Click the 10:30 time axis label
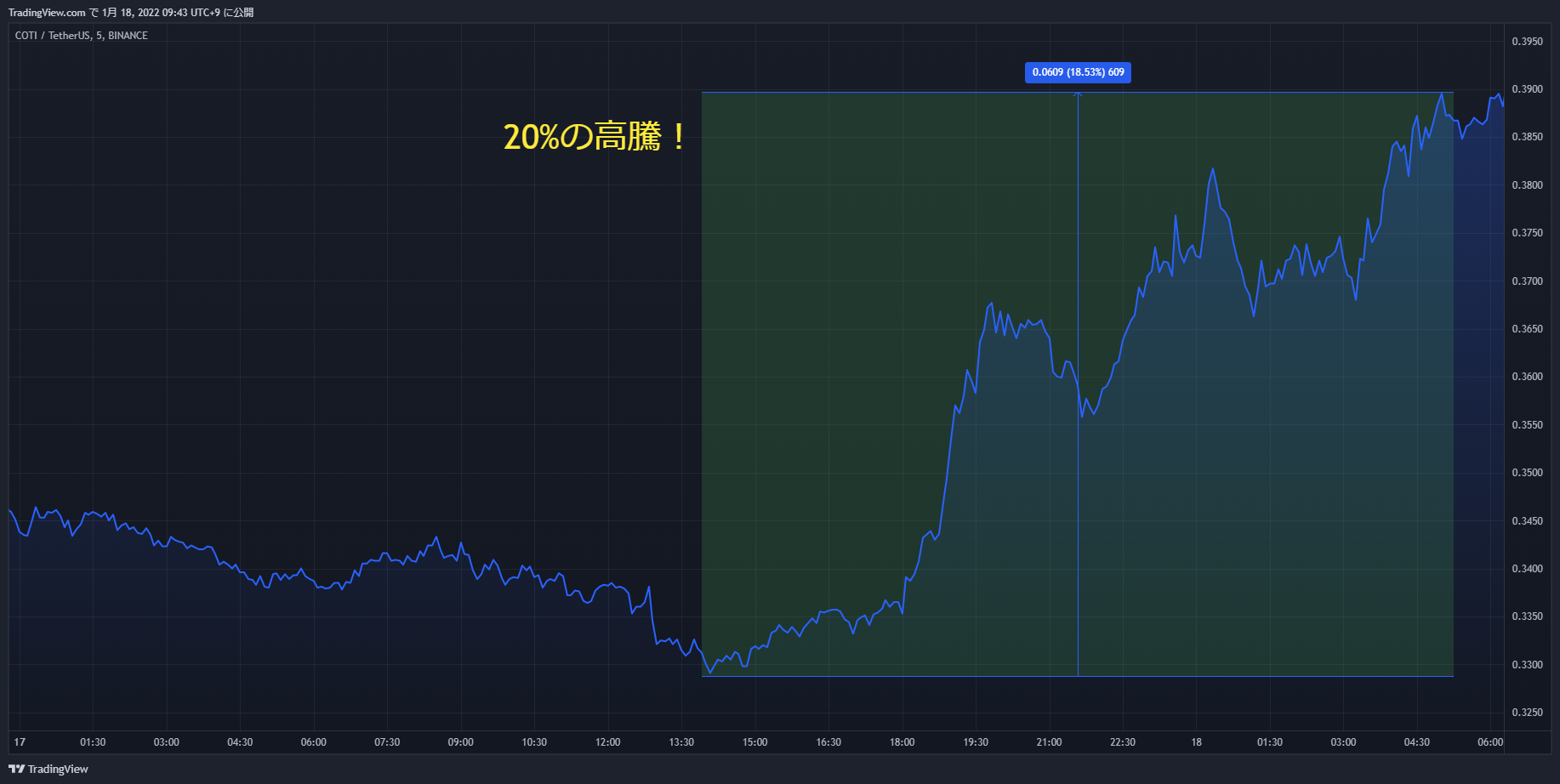Image resolution: width=1560 pixels, height=784 pixels. [x=534, y=742]
